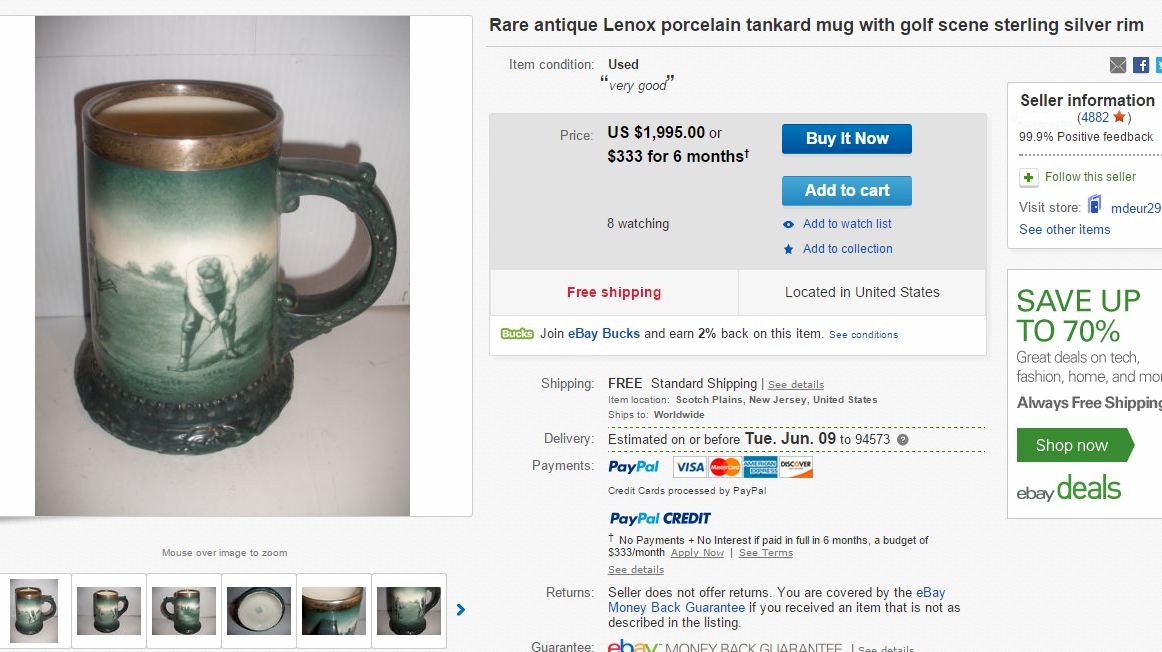The image size is (1162, 652).
Task: Click the star icon for collection
Action: (789, 249)
